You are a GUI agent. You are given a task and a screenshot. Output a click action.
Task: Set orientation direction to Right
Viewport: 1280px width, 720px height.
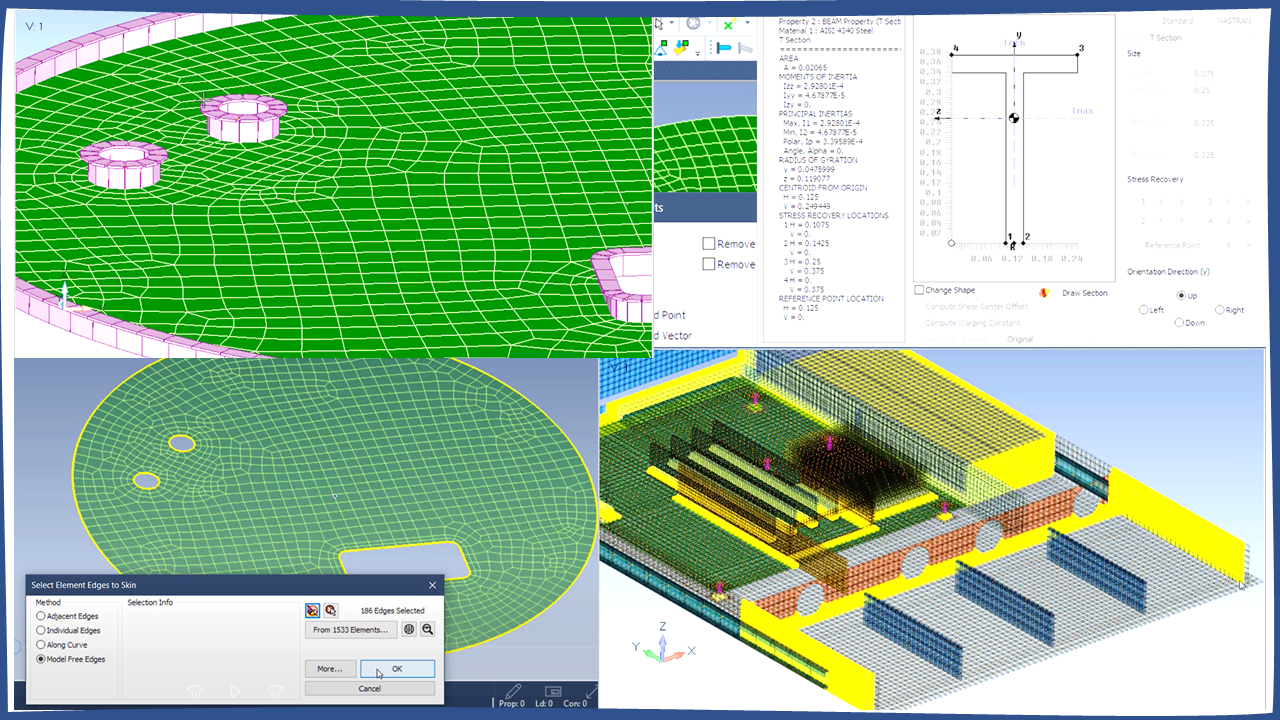pyautogui.click(x=1220, y=310)
